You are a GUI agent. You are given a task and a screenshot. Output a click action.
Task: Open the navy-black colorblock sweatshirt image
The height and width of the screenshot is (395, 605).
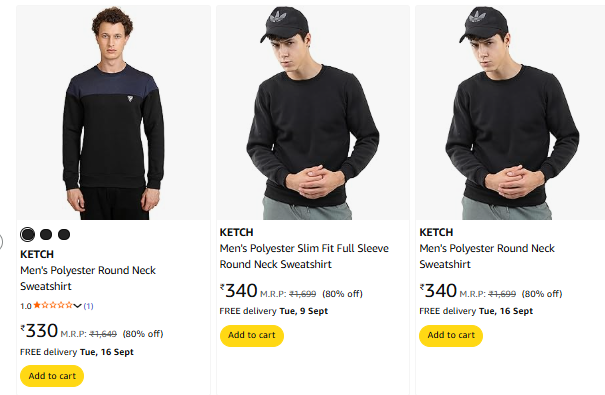coord(113,113)
